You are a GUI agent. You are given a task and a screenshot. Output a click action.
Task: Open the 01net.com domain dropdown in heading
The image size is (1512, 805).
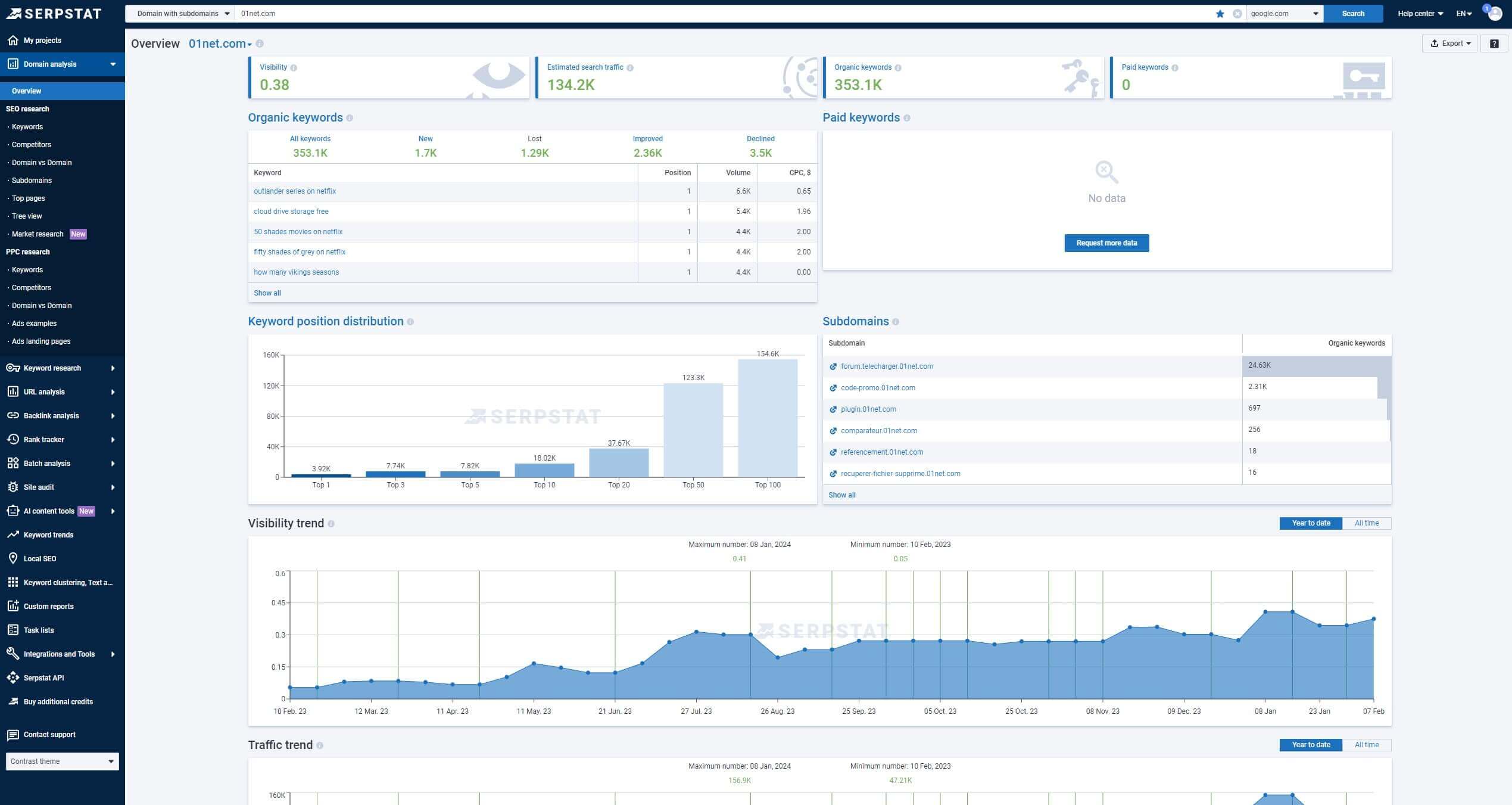220,43
